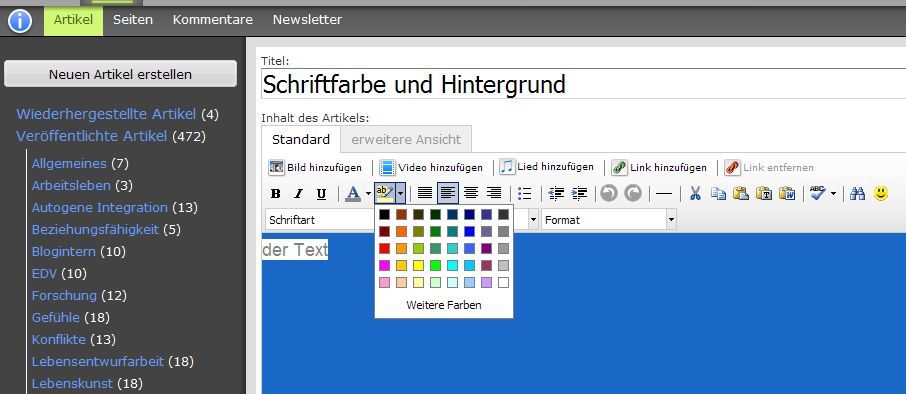Viewport: 906px width, 394px height.
Task: Open the Beziehungsfähigkeit category
Action: click(x=95, y=229)
